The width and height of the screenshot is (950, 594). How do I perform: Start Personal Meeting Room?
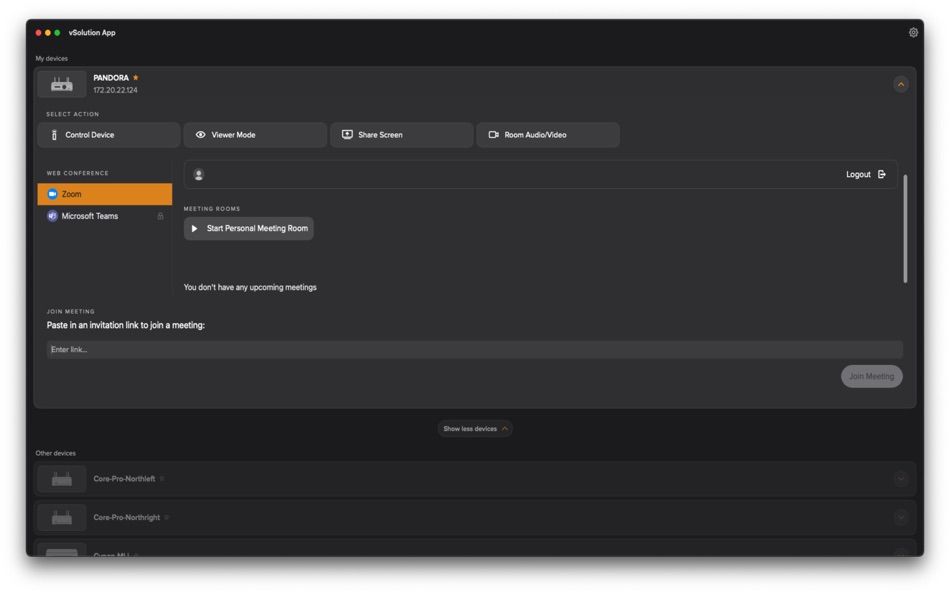tap(249, 229)
